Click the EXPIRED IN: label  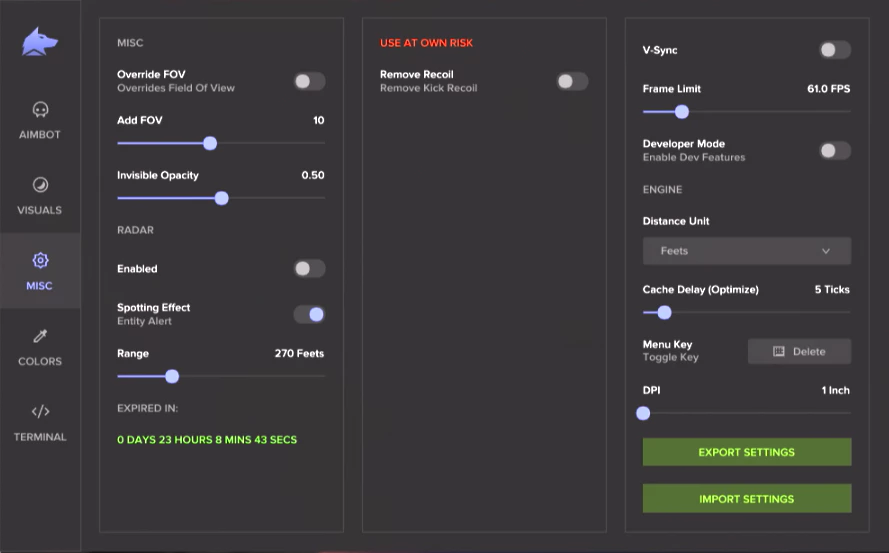point(147,408)
